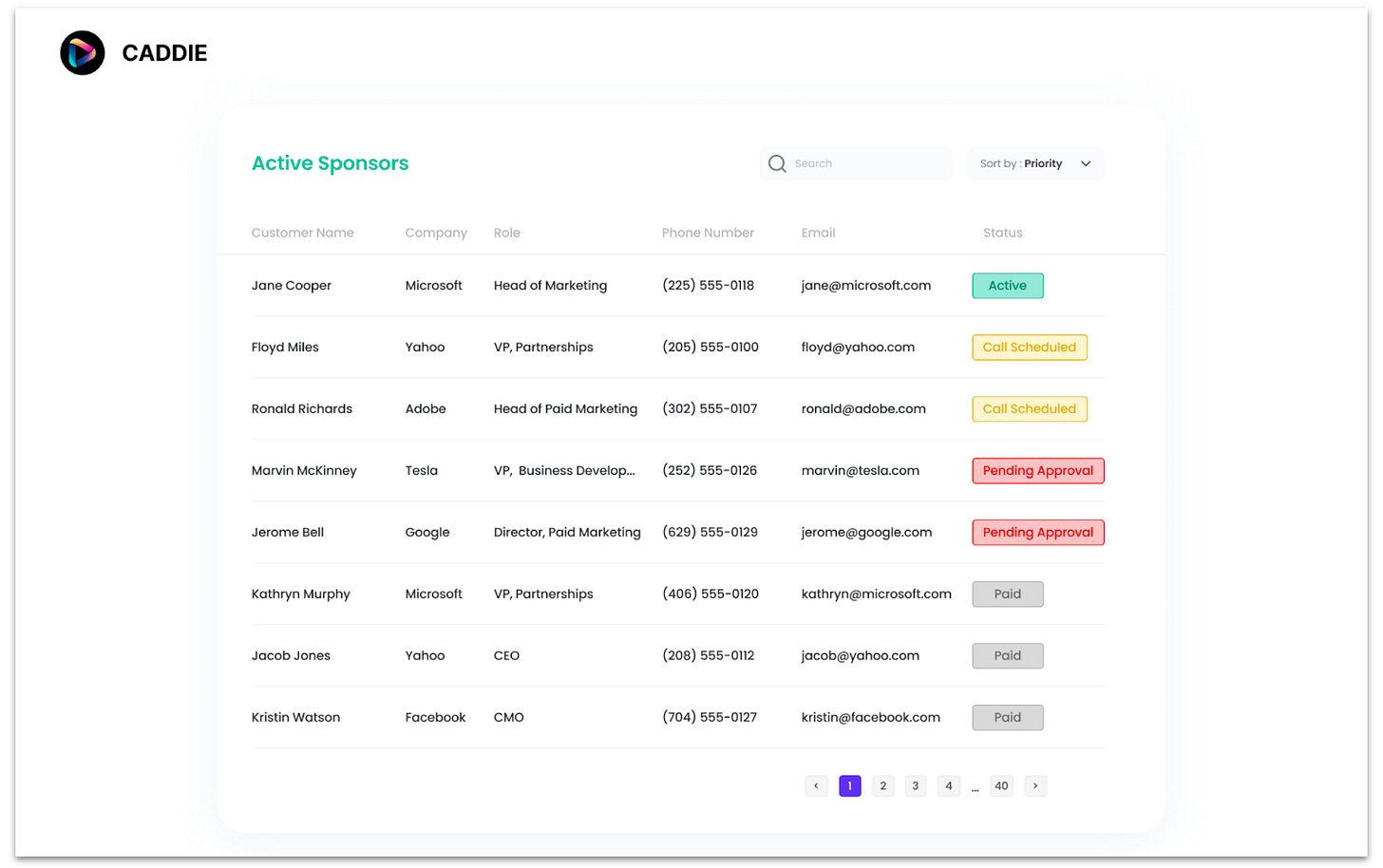This screenshot has height=868, width=1383.
Task: Click Floyd Miles' Call Scheduled badge
Action: [x=1030, y=348]
